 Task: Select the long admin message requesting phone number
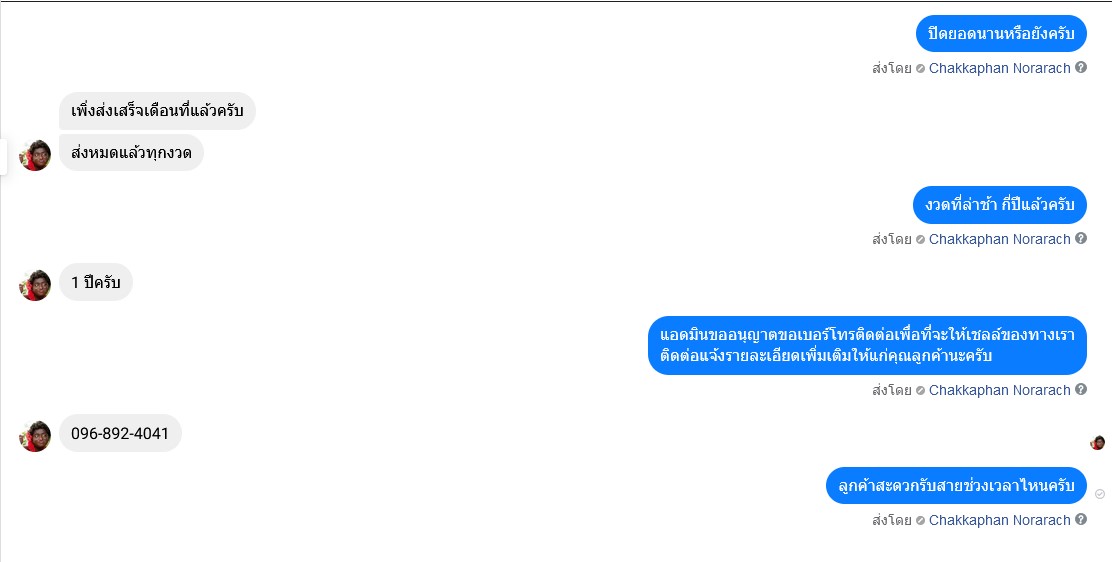[867, 345]
